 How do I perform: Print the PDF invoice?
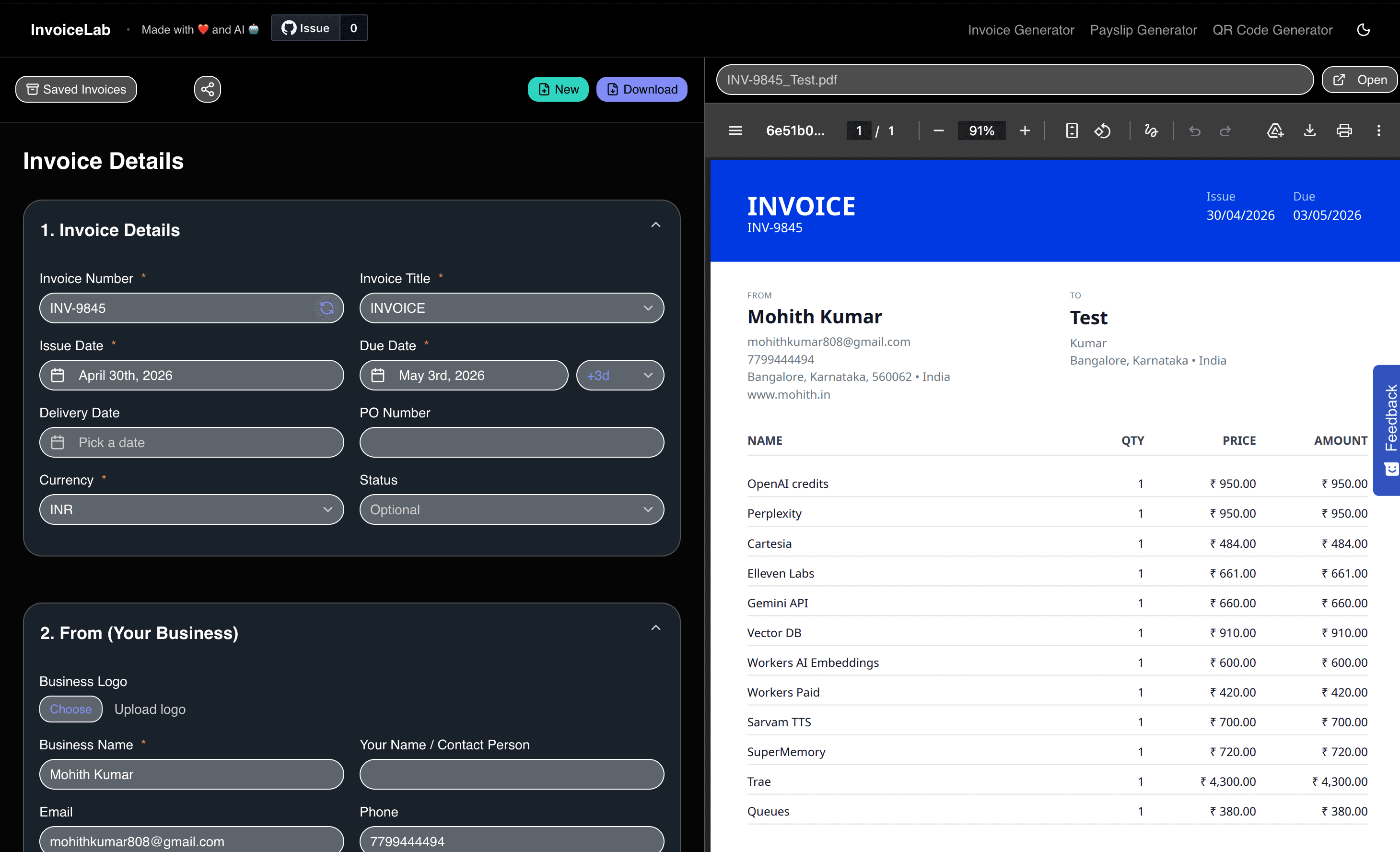click(1344, 131)
